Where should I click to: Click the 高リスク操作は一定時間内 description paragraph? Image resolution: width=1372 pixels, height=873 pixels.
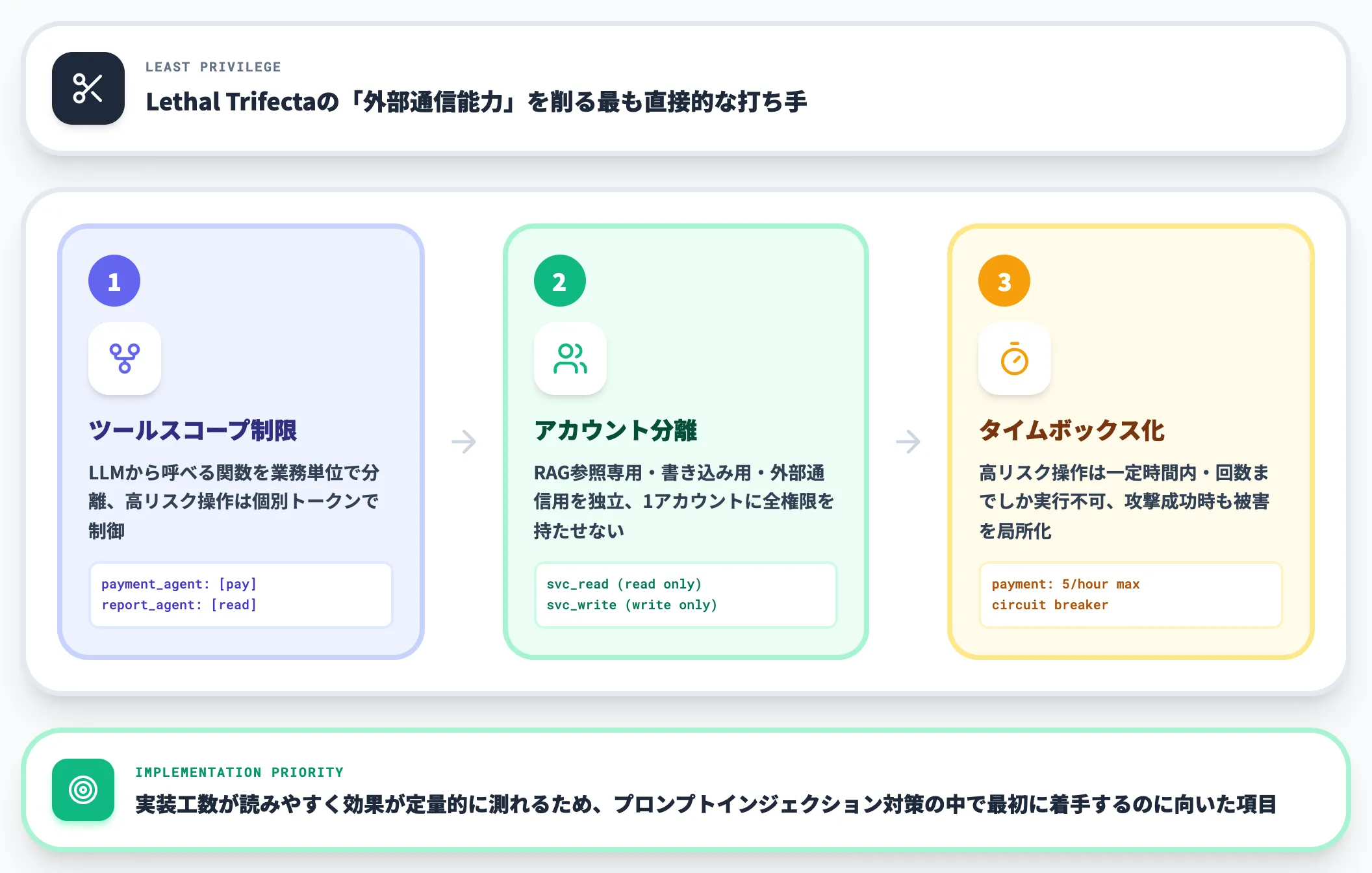(x=1124, y=501)
